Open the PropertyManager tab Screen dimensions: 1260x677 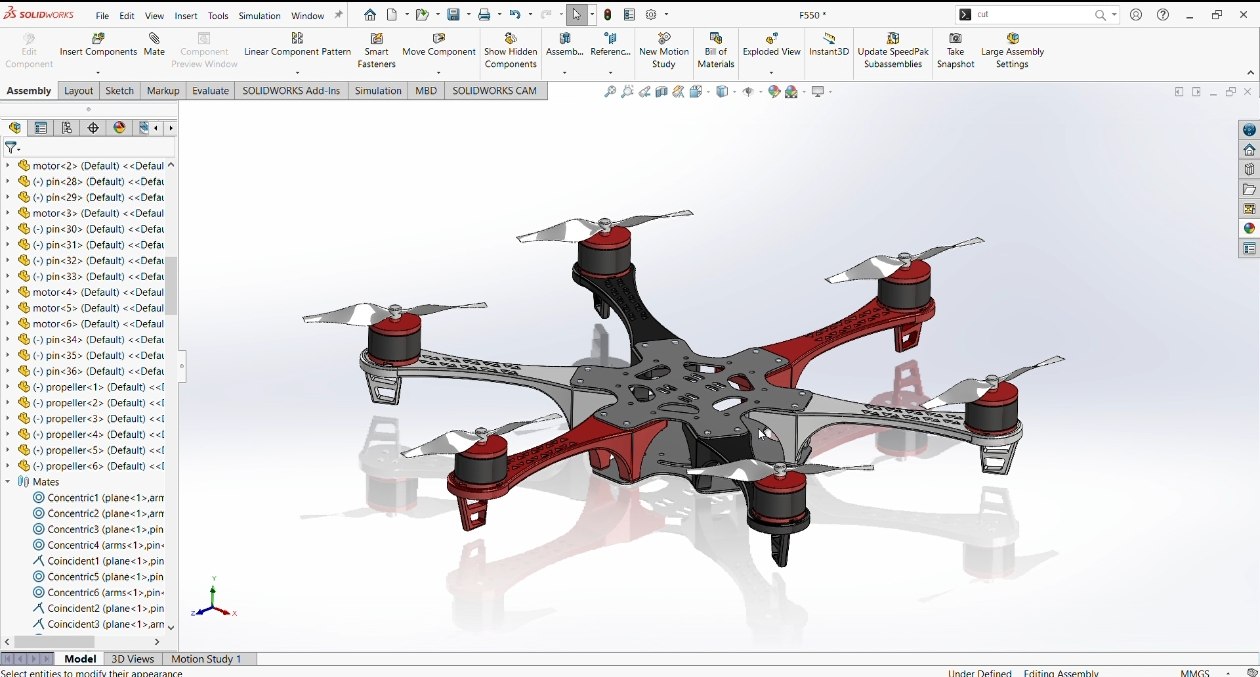pos(41,128)
